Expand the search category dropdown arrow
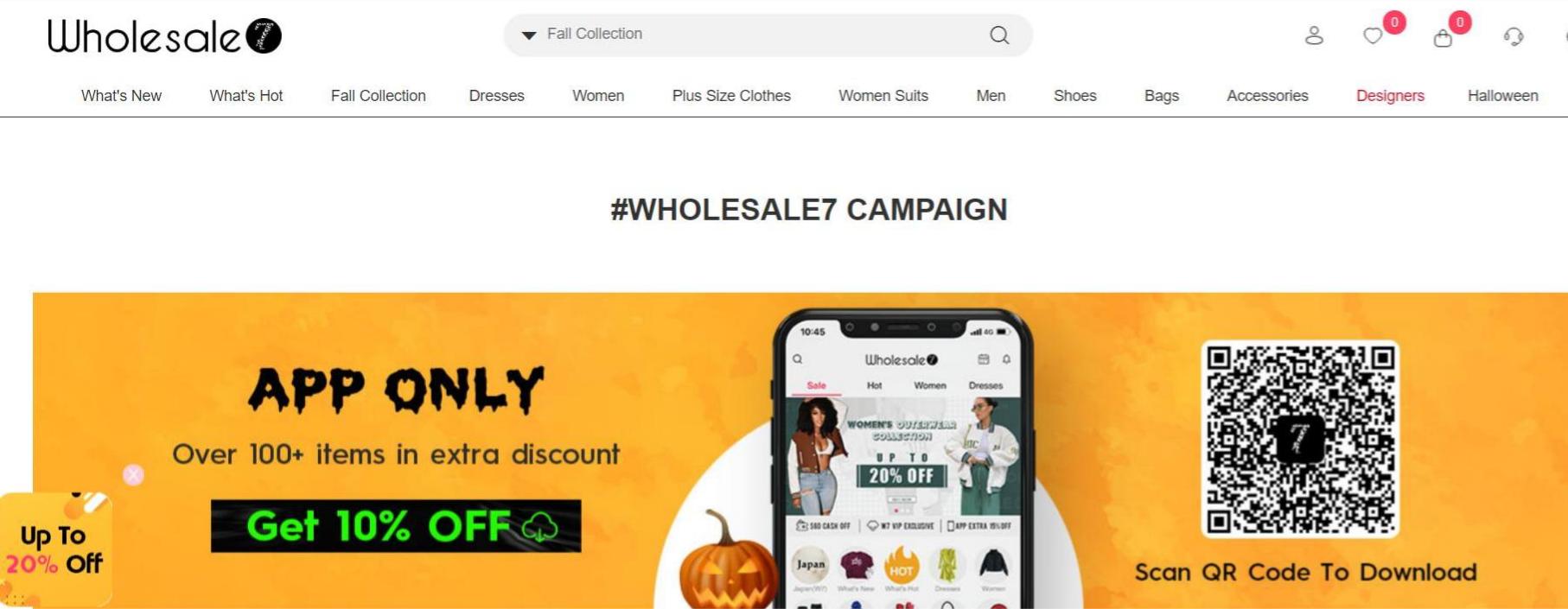The image size is (1568, 609). [x=529, y=35]
